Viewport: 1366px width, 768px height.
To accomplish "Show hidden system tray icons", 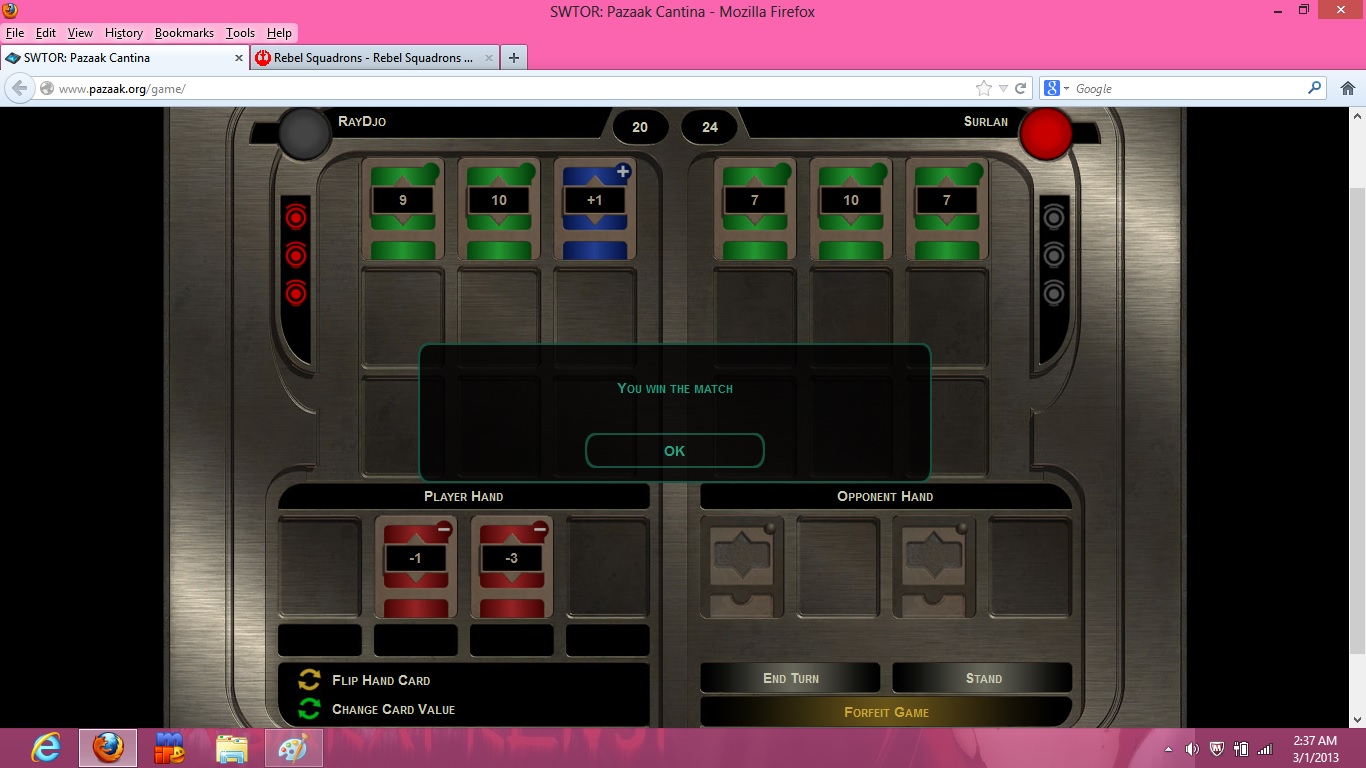I will pos(1169,749).
